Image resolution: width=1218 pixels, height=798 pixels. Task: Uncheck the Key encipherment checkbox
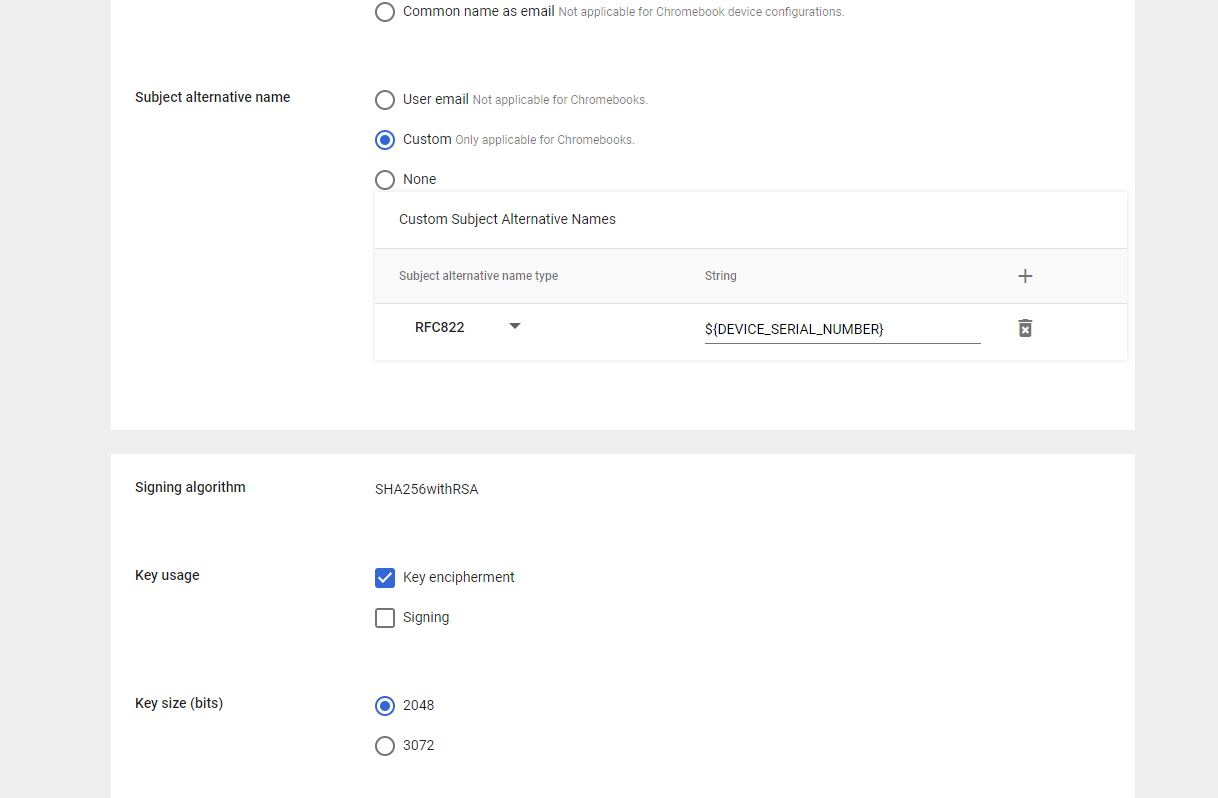click(x=385, y=578)
